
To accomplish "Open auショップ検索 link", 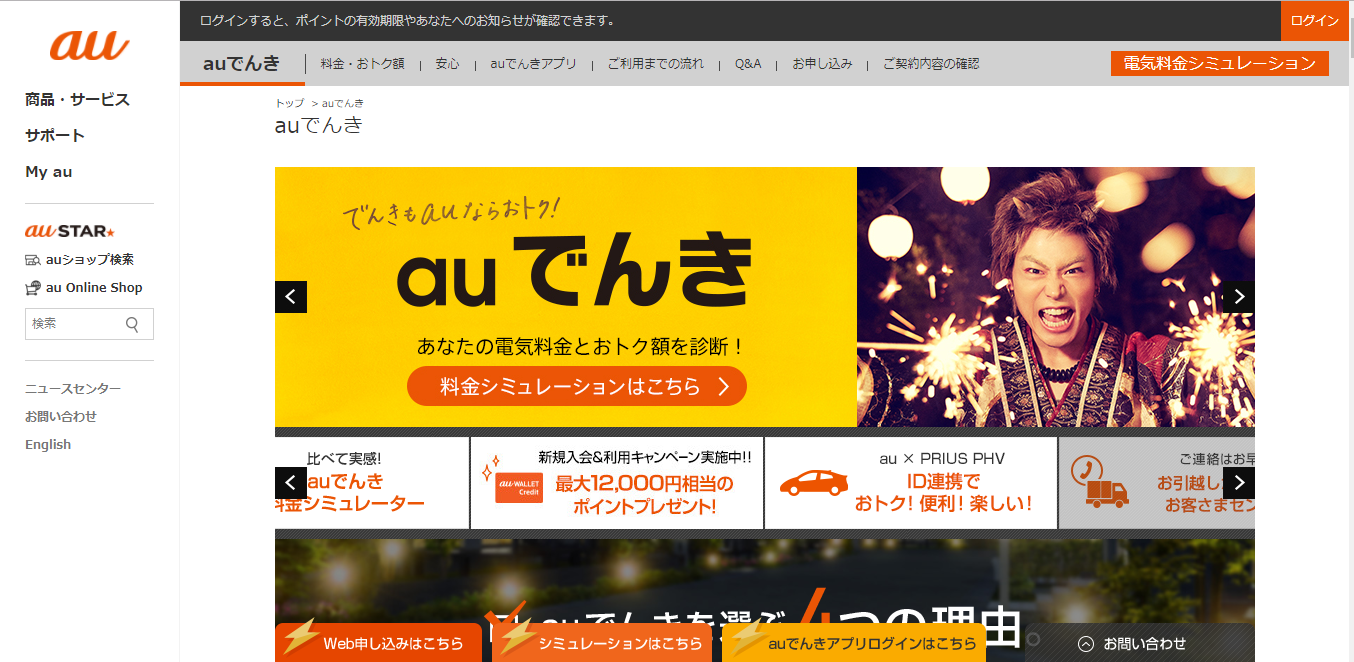I will (x=90, y=260).
